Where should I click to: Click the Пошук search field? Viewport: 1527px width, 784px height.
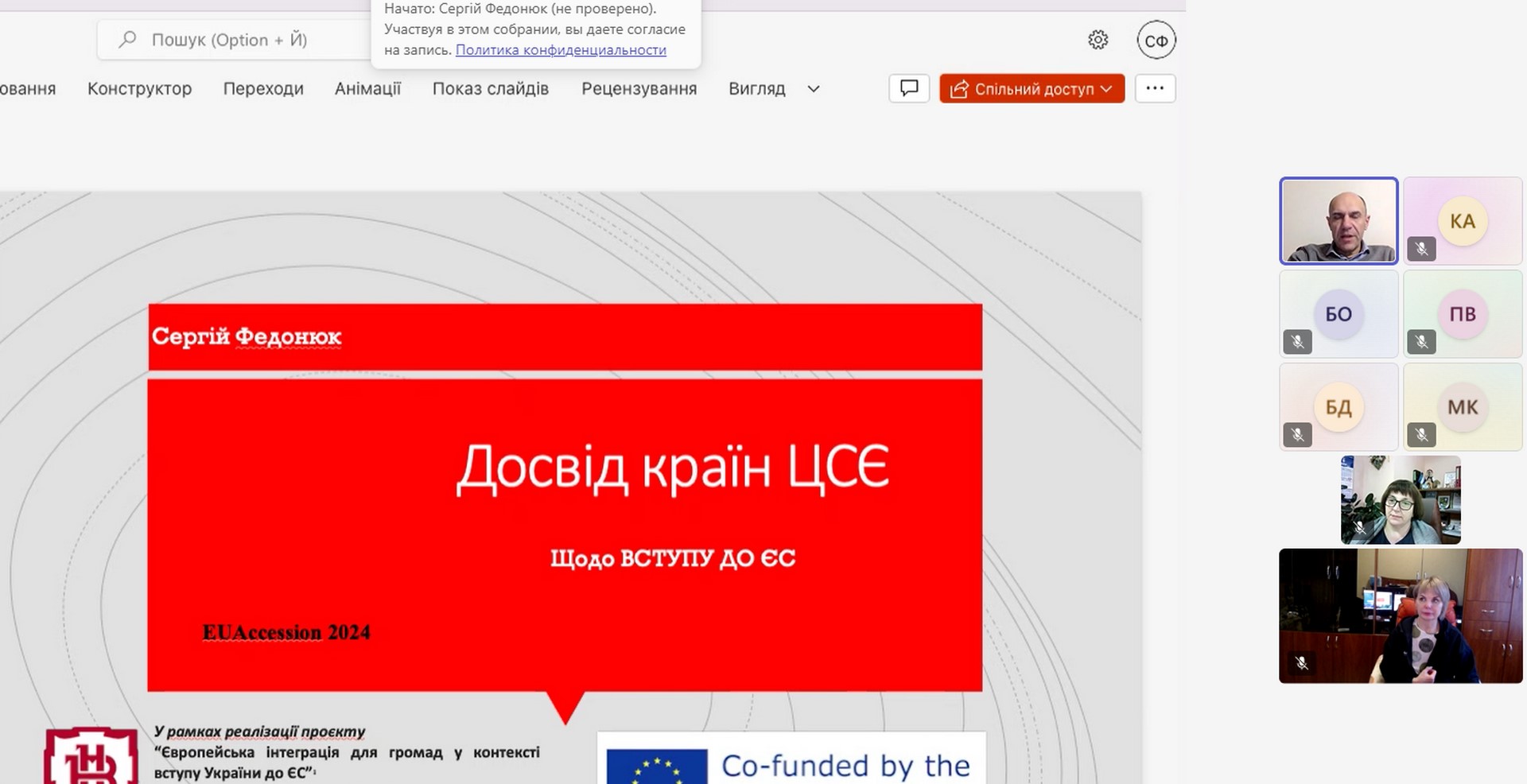[235, 40]
